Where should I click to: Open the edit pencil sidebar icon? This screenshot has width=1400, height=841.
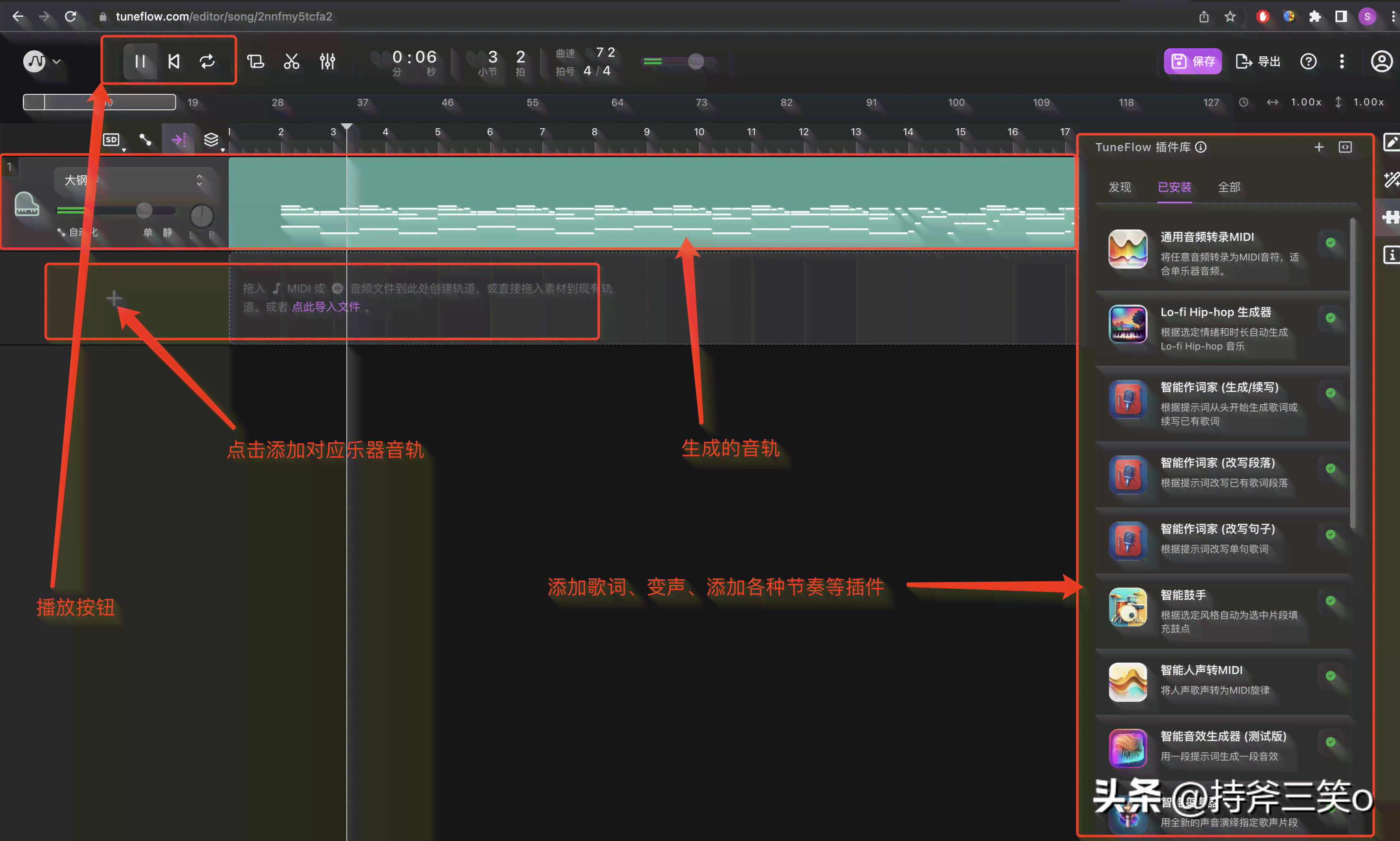pos(1391,142)
